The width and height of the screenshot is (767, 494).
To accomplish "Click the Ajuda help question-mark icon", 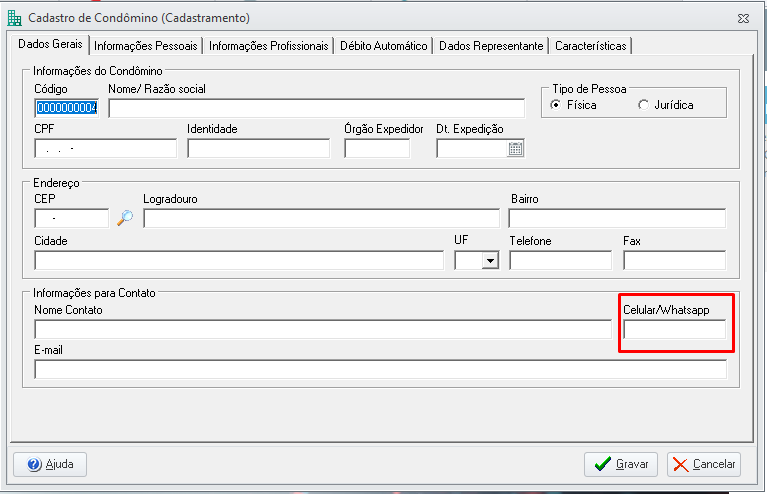I will [x=34, y=464].
